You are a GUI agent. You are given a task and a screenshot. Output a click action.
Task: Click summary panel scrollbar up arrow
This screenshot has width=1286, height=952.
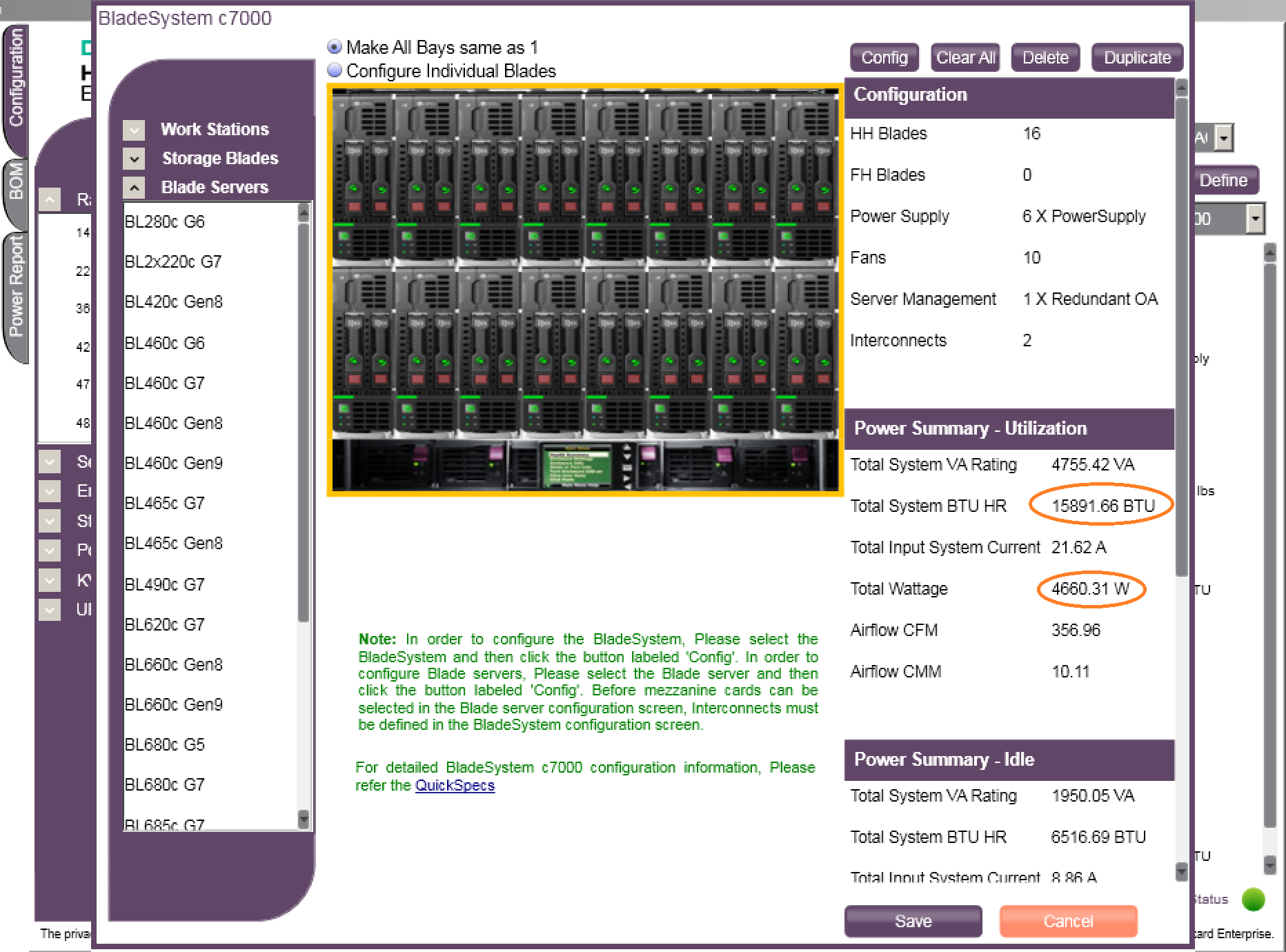click(1182, 88)
